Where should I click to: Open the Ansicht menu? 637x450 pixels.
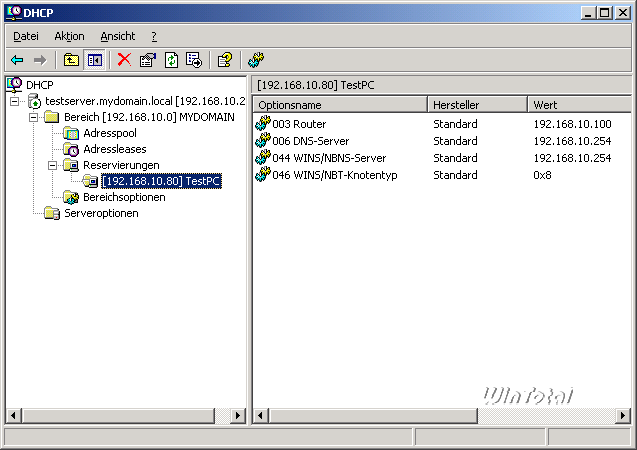118,36
